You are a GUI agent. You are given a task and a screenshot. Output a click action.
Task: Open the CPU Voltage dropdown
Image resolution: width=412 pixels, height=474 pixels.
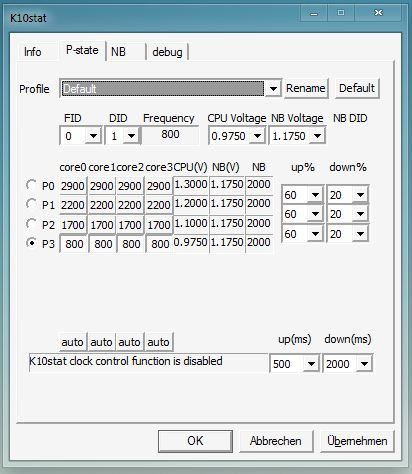pos(257,136)
